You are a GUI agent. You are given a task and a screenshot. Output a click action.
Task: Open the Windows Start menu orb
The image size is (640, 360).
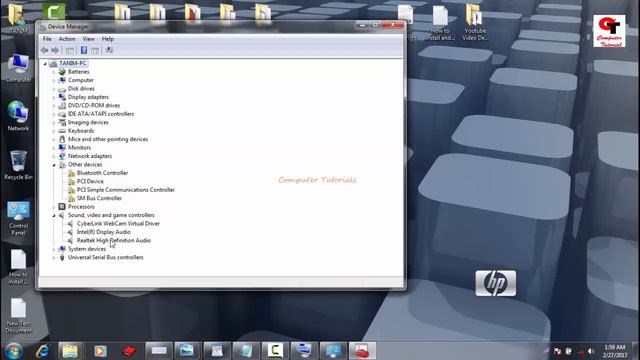coord(13,351)
